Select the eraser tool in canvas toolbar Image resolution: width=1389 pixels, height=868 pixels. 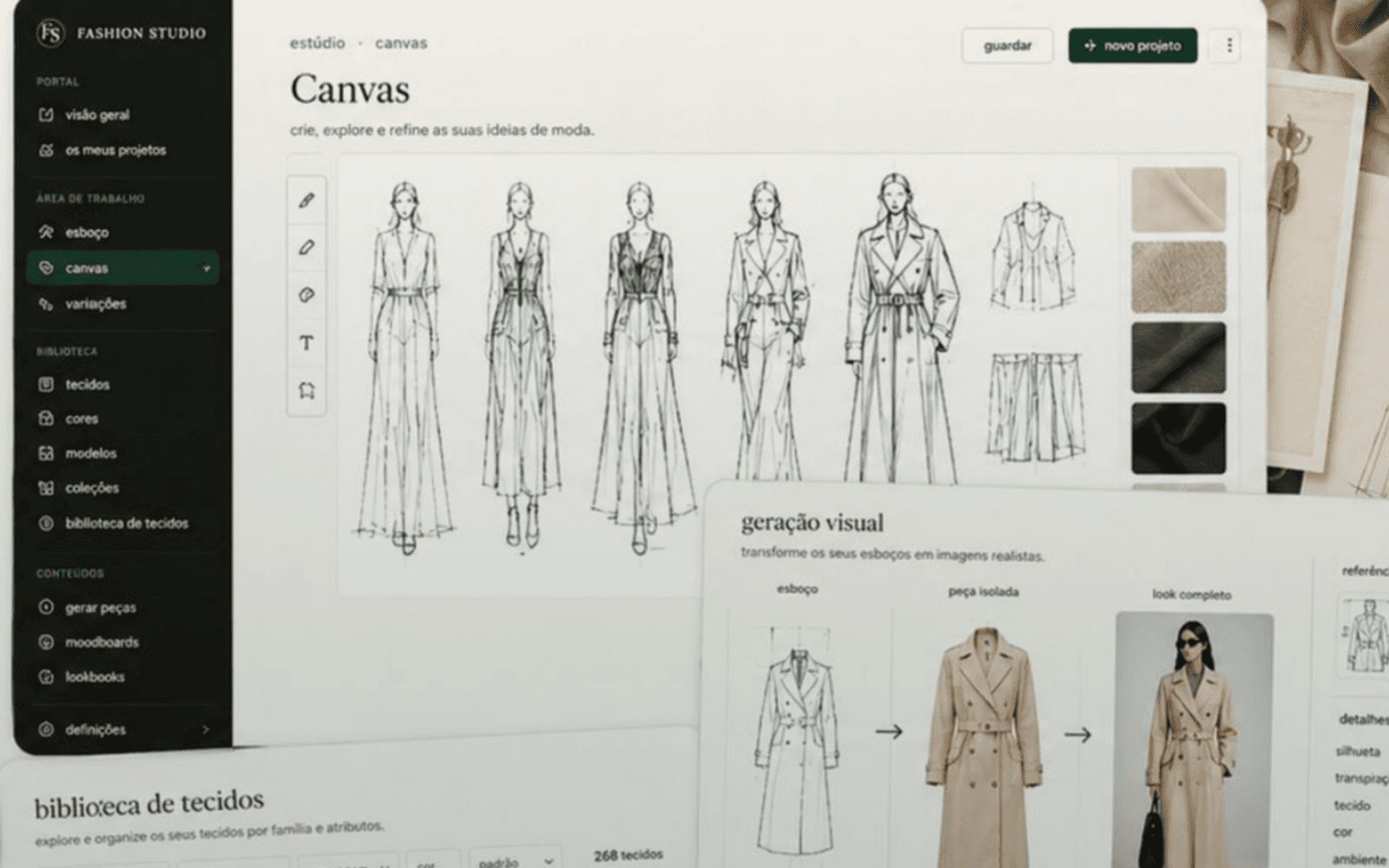[x=306, y=295]
